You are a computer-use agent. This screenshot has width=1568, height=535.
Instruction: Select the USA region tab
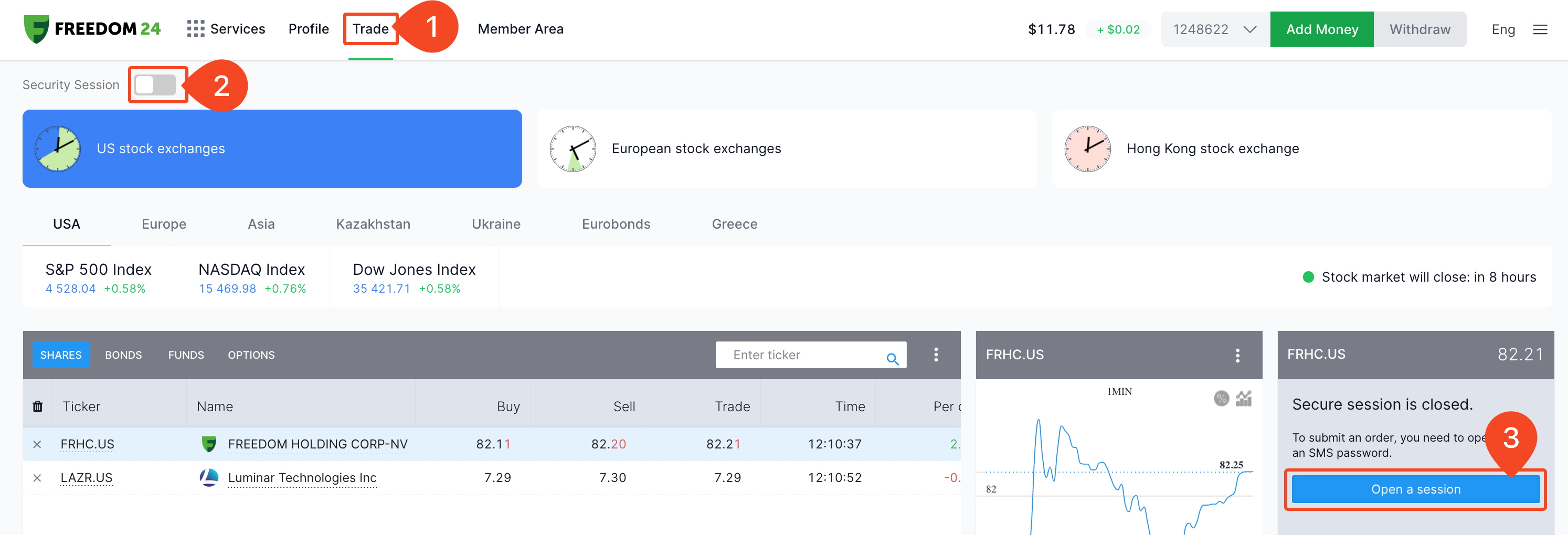(66, 224)
